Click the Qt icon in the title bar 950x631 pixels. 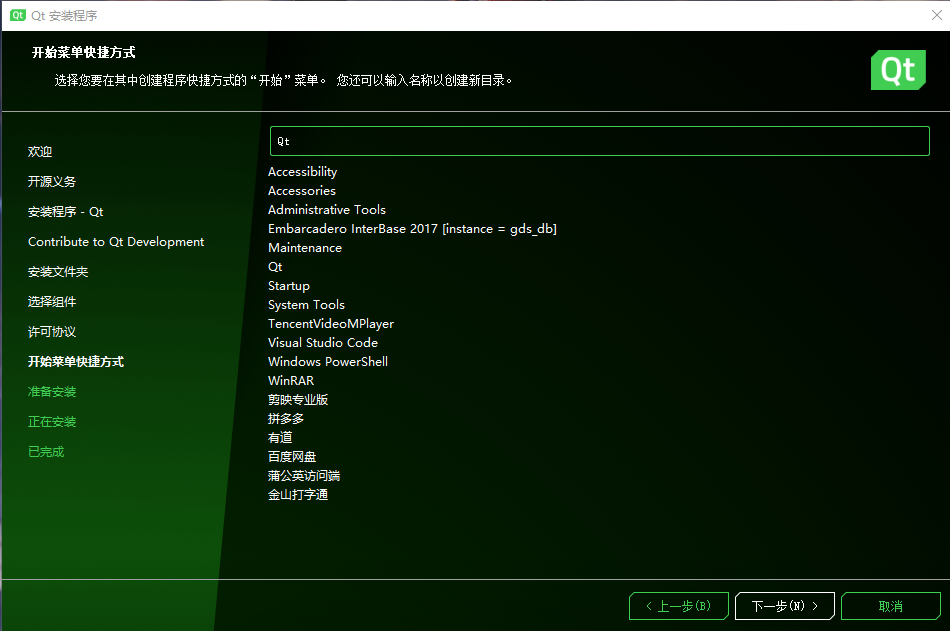(18, 15)
